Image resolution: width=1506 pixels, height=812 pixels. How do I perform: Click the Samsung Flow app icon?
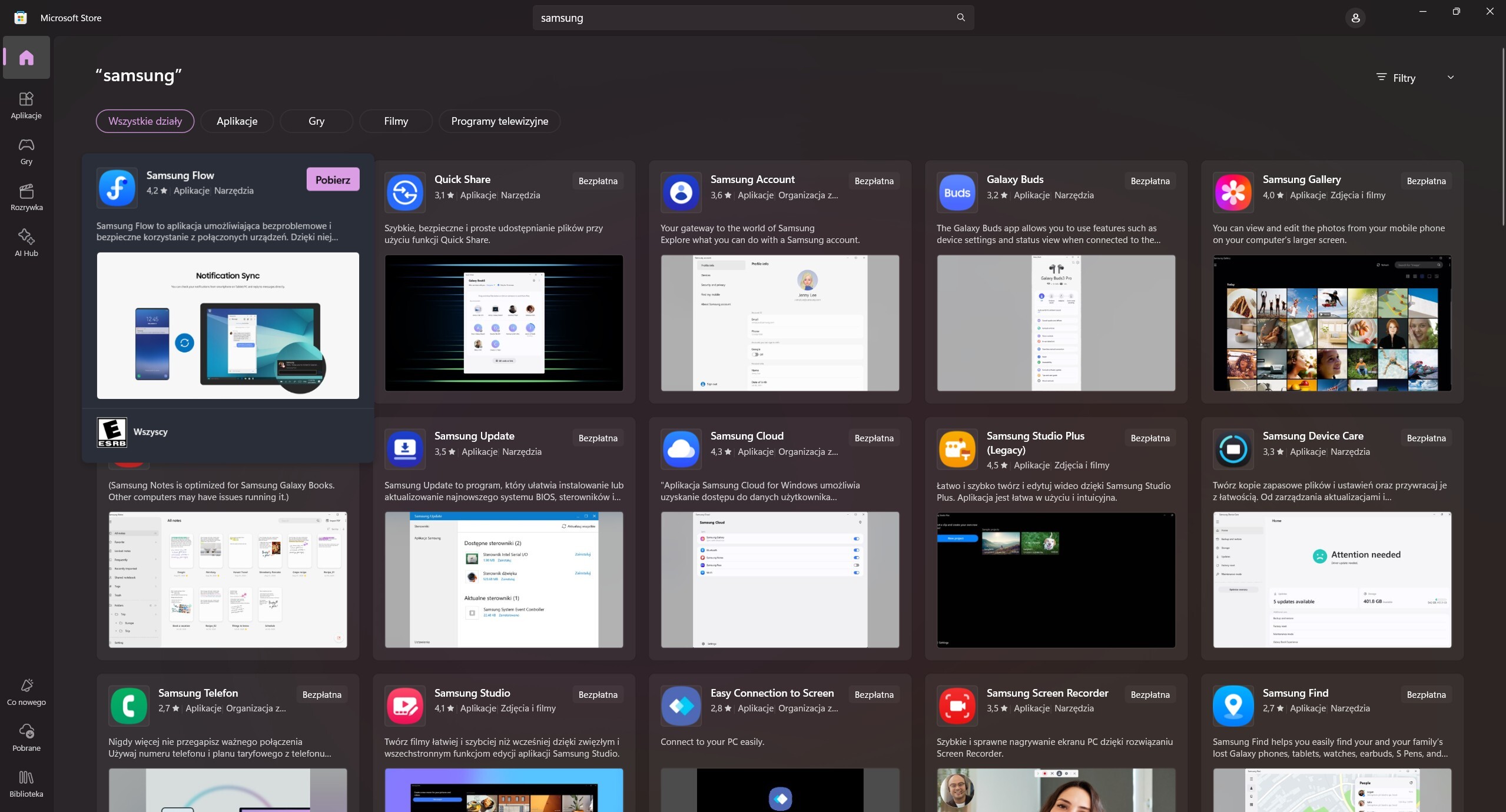tap(117, 188)
